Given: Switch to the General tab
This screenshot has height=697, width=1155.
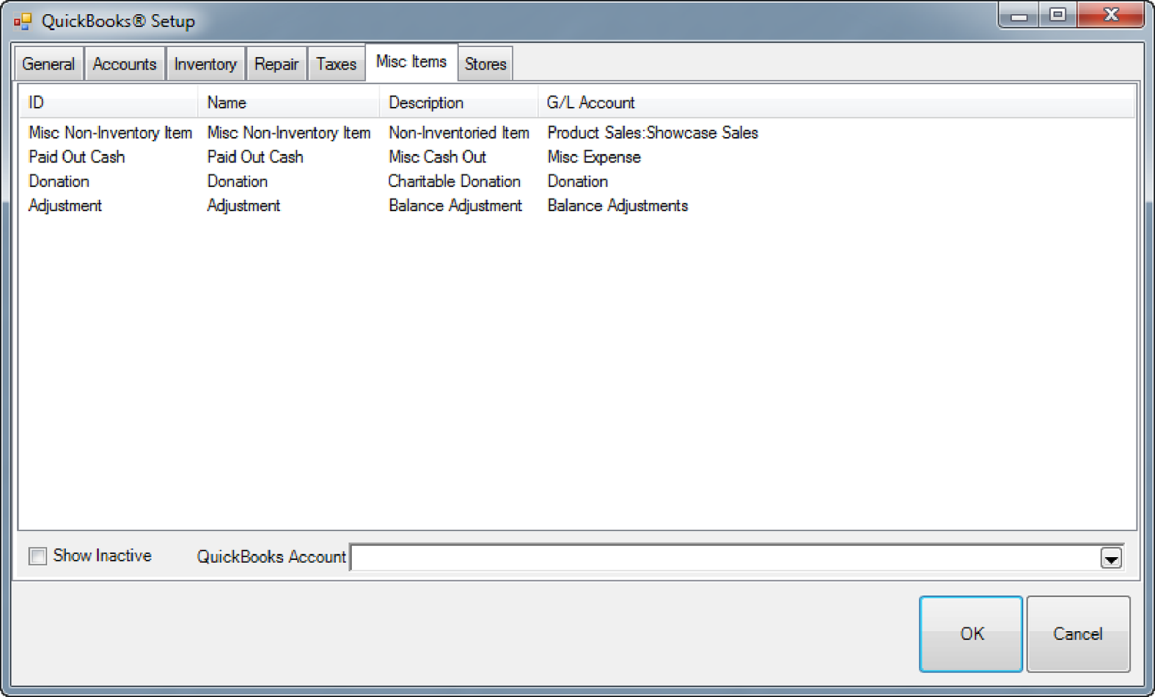Looking at the screenshot, I should point(48,64).
